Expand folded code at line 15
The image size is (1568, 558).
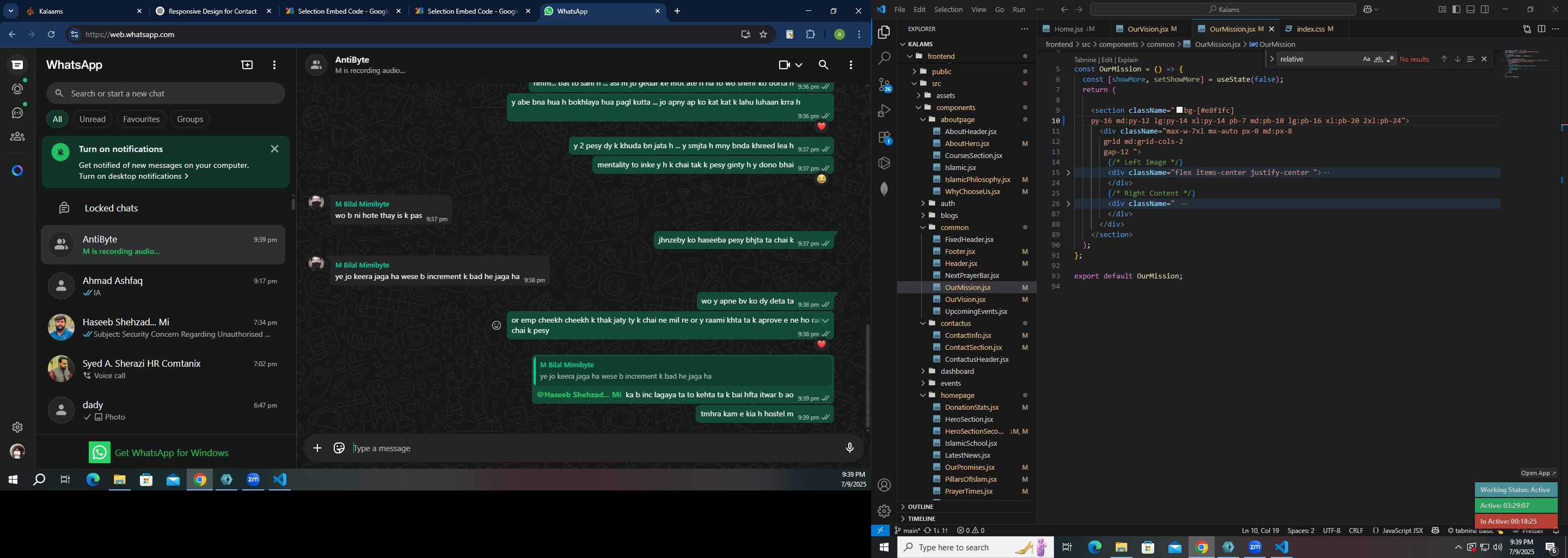[1068, 173]
